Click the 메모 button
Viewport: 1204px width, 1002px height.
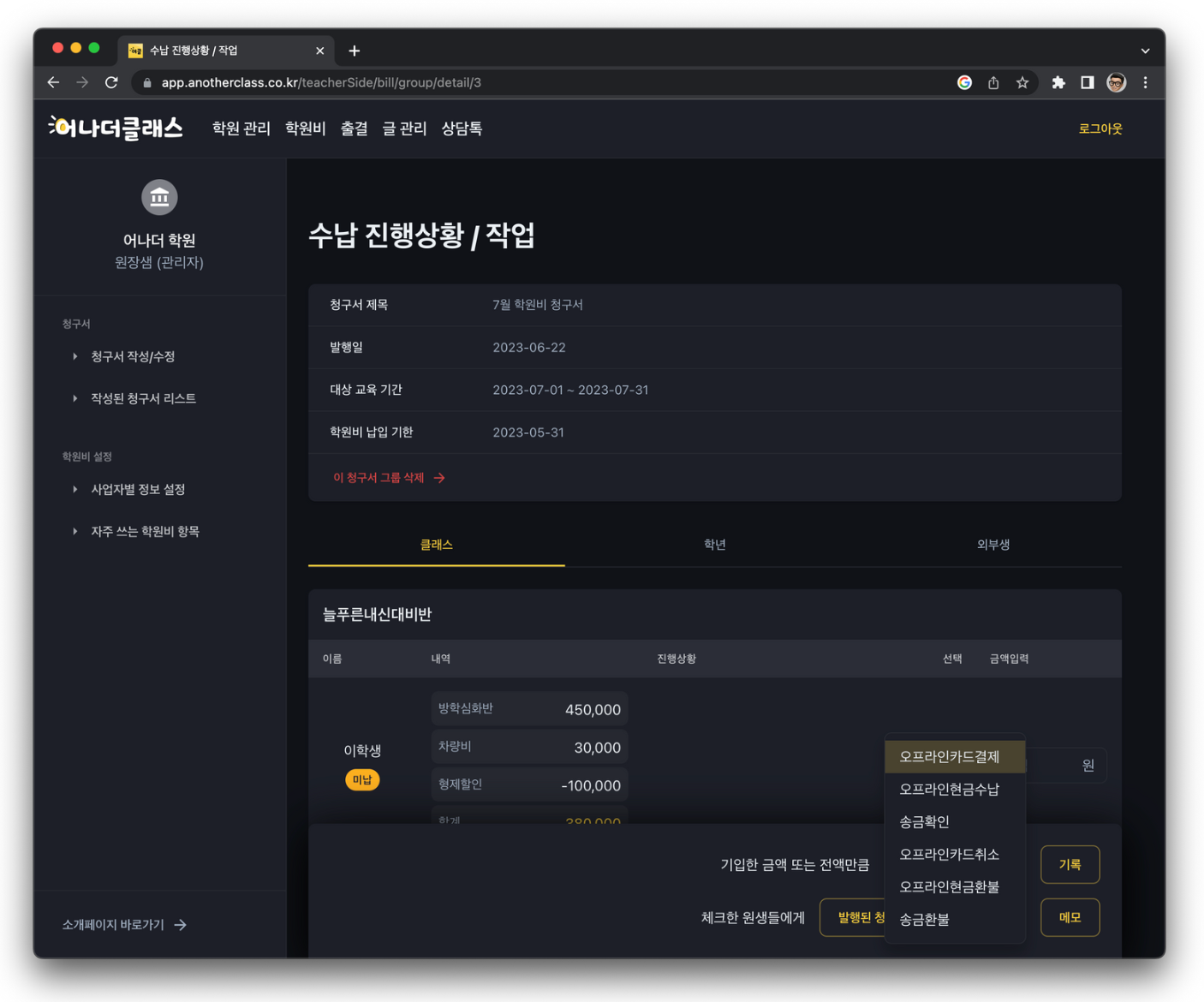(1070, 918)
